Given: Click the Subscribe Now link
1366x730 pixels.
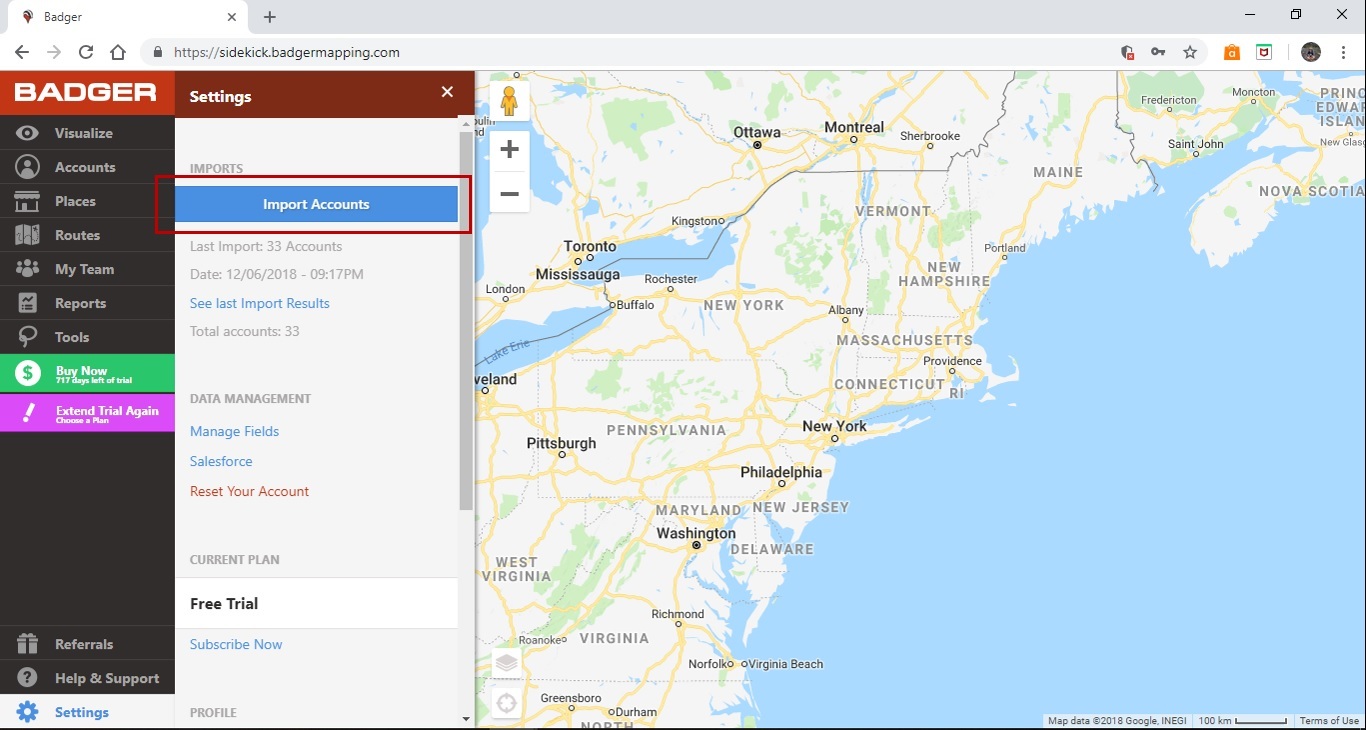Looking at the screenshot, I should click(x=236, y=644).
